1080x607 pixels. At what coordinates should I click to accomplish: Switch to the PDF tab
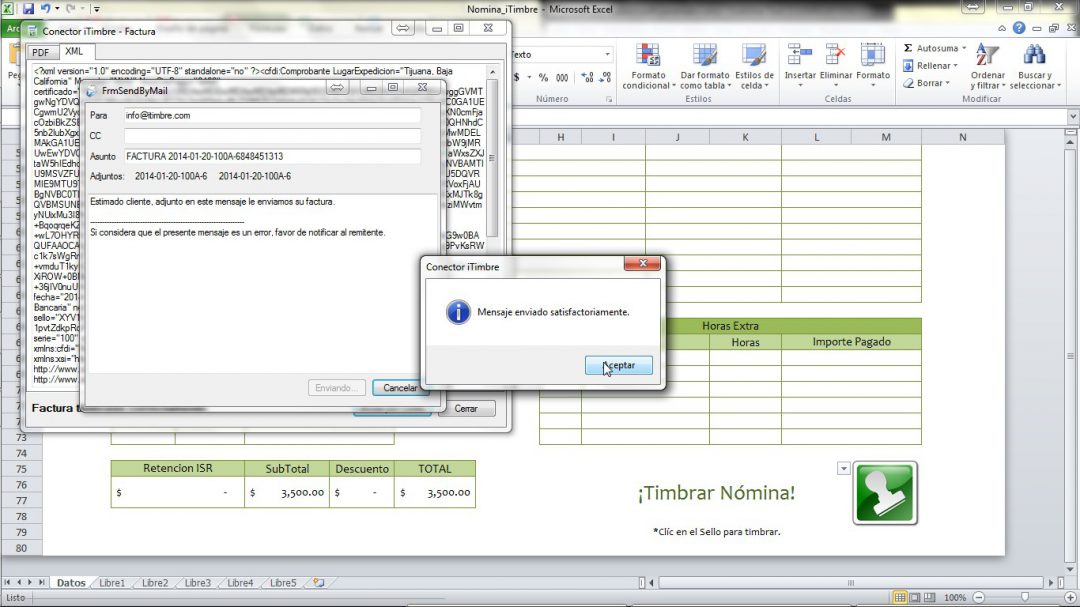tap(40, 52)
